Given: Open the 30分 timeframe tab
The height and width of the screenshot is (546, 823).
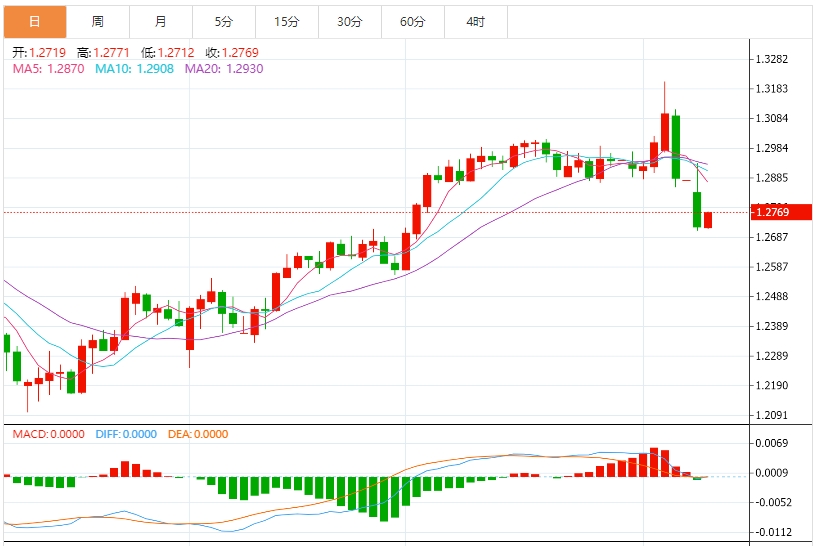Looking at the screenshot, I should tap(350, 22).
